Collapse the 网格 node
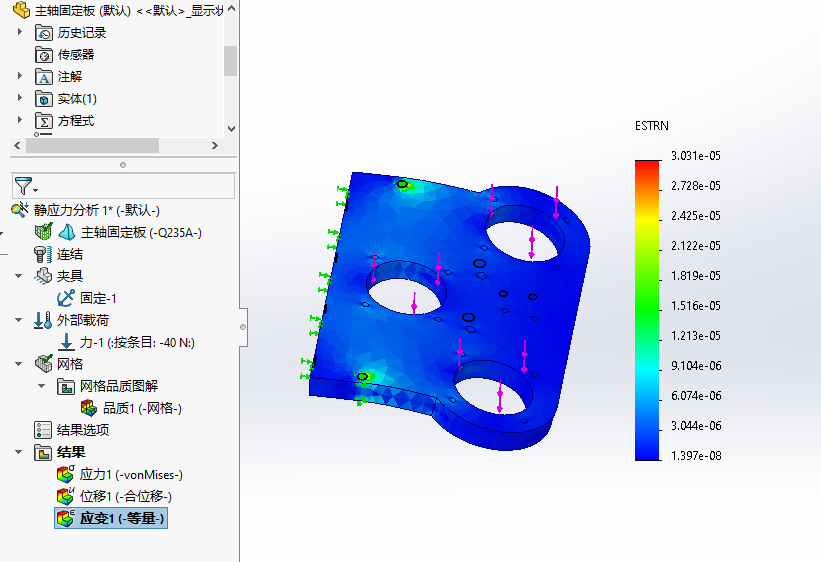 click(x=19, y=364)
